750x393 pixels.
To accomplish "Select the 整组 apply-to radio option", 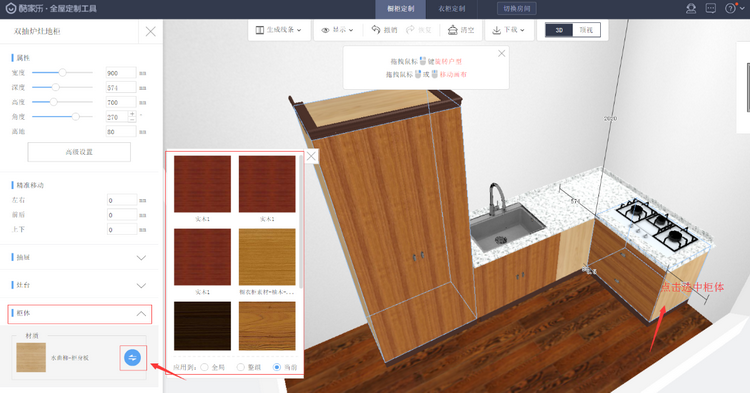I will (241, 367).
